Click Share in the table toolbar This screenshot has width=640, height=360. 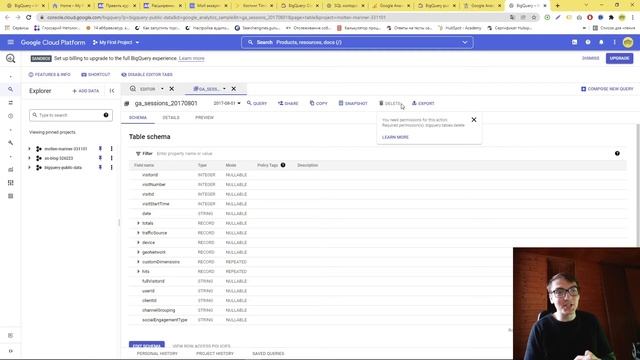pos(288,103)
